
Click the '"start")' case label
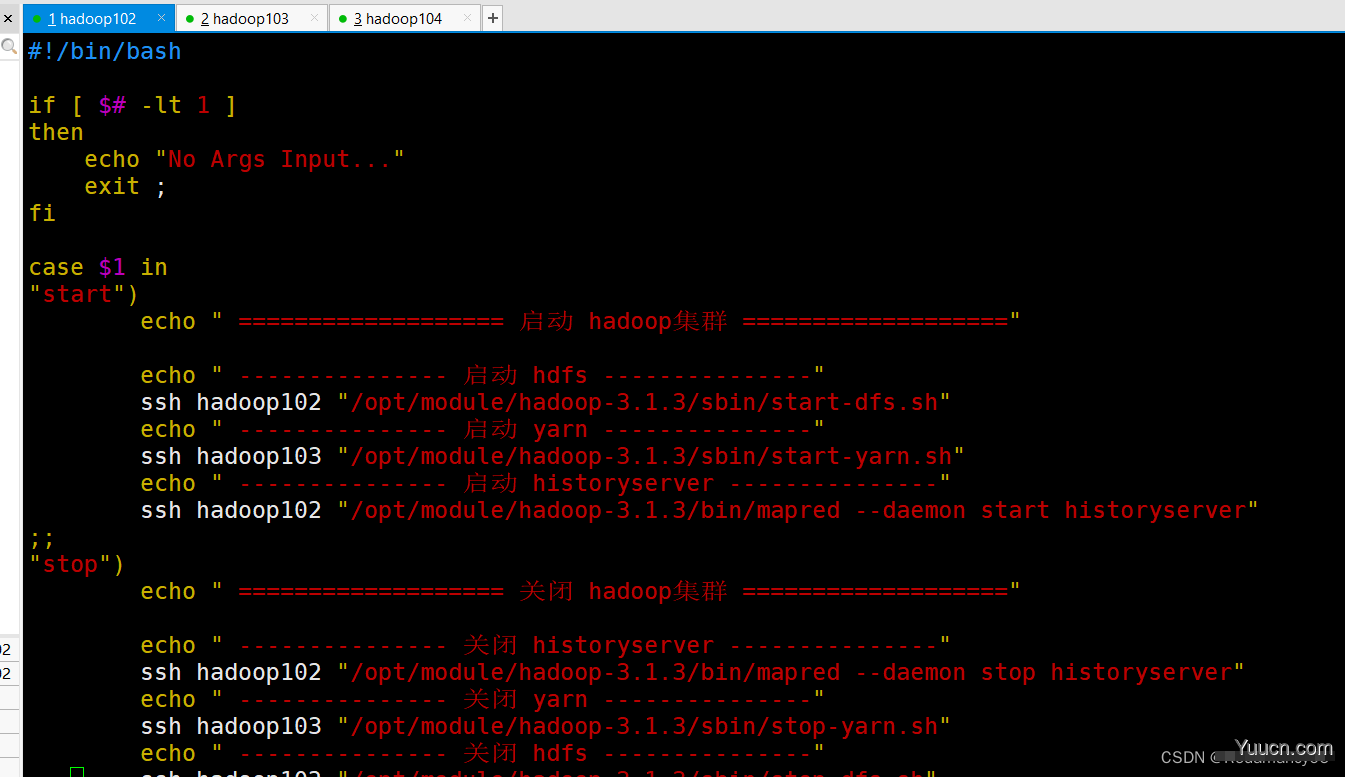(x=84, y=294)
